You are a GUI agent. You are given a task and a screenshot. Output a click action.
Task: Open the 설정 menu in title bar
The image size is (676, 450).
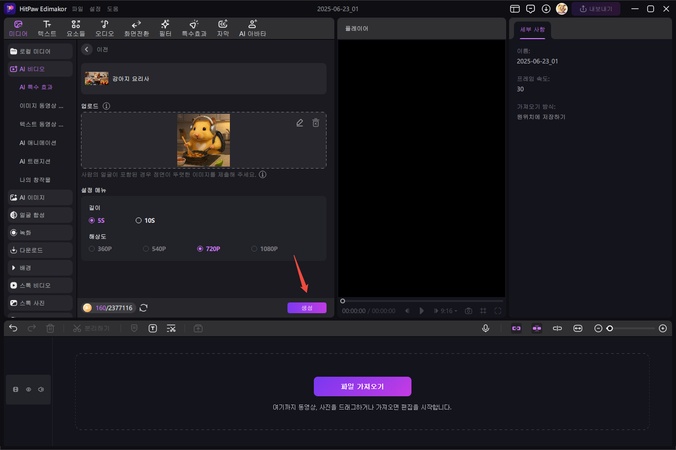tap(95, 9)
